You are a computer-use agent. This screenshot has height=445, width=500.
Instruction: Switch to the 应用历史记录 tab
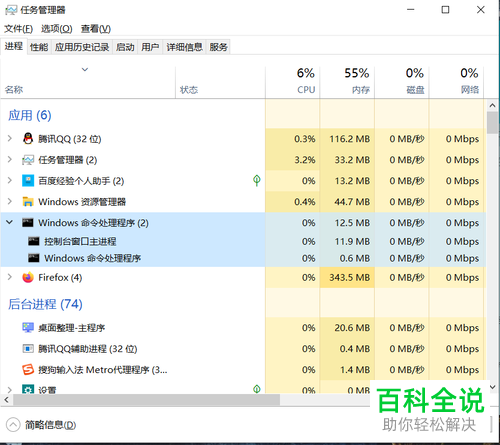pos(82,47)
